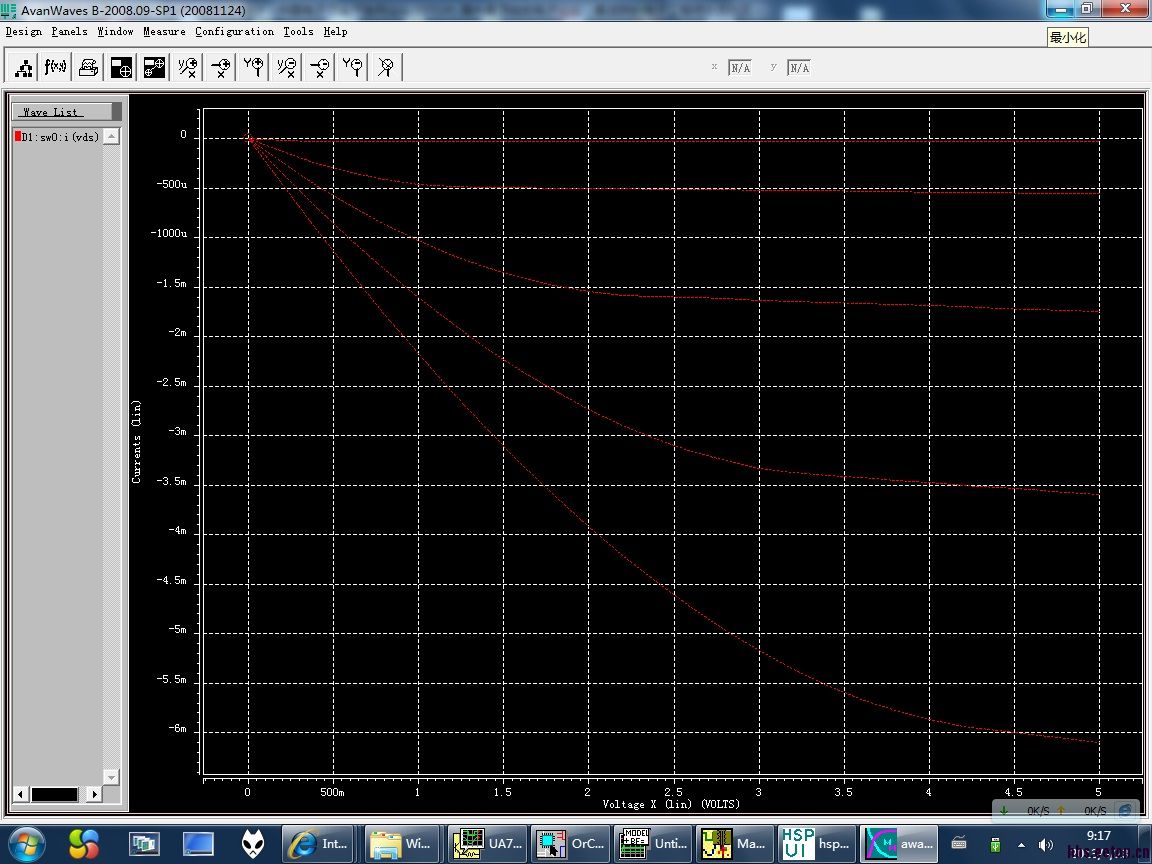1152x864 pixels.
Task: Click the print waveform icon
Action: 88,68
